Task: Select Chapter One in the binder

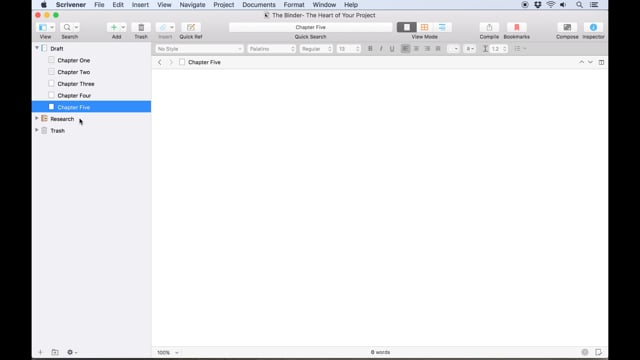Action: click(91, 60)
